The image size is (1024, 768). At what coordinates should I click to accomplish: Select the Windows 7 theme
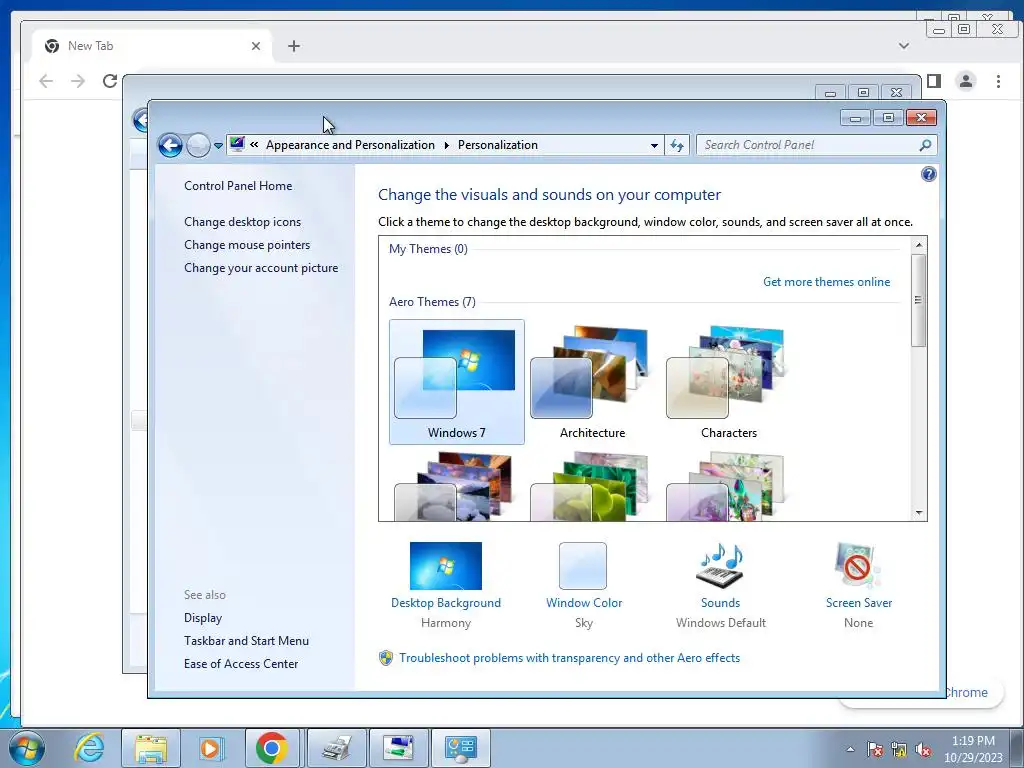456,382
